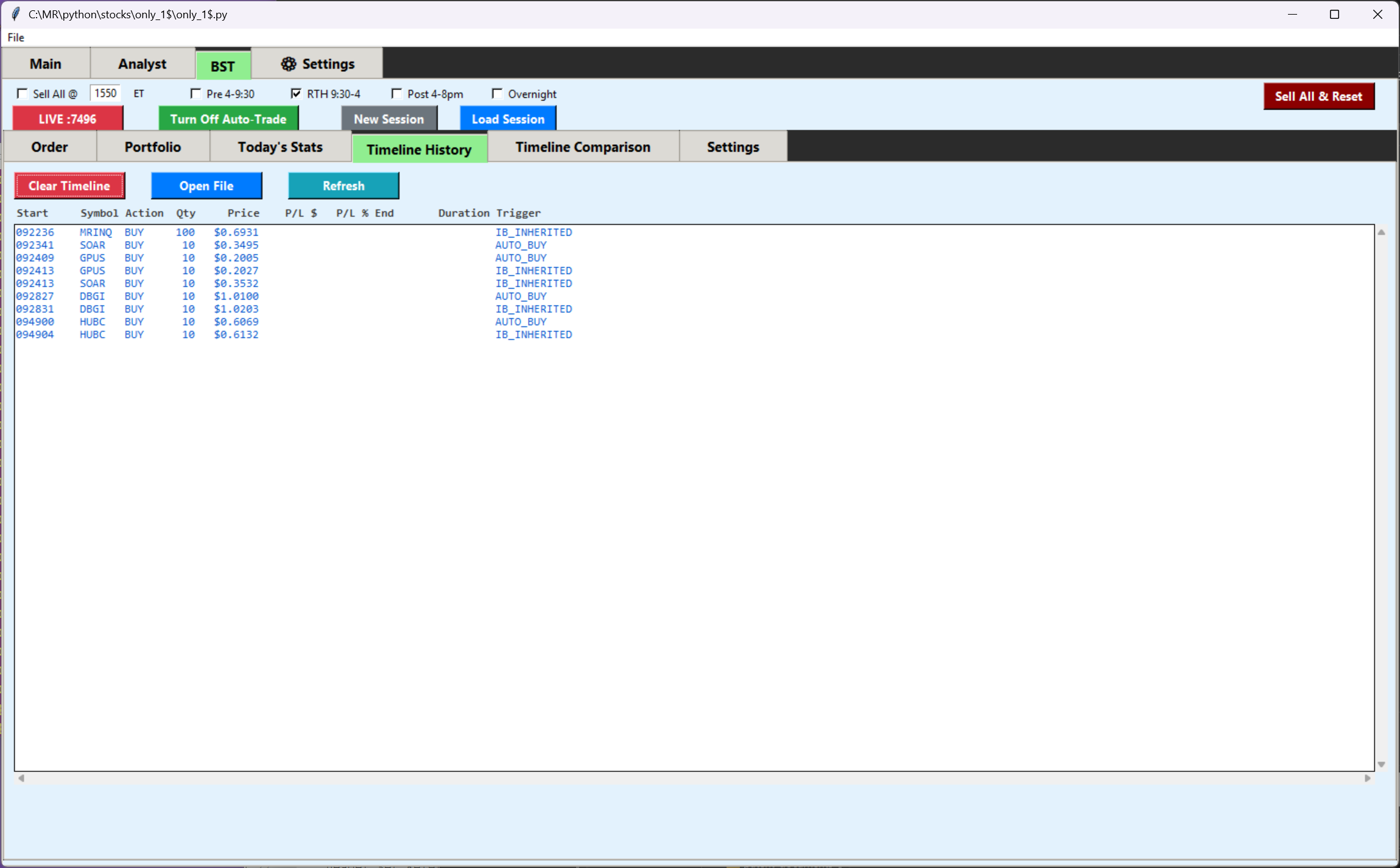
Task: Click the Price column header
Action: [x=244, y=213]
